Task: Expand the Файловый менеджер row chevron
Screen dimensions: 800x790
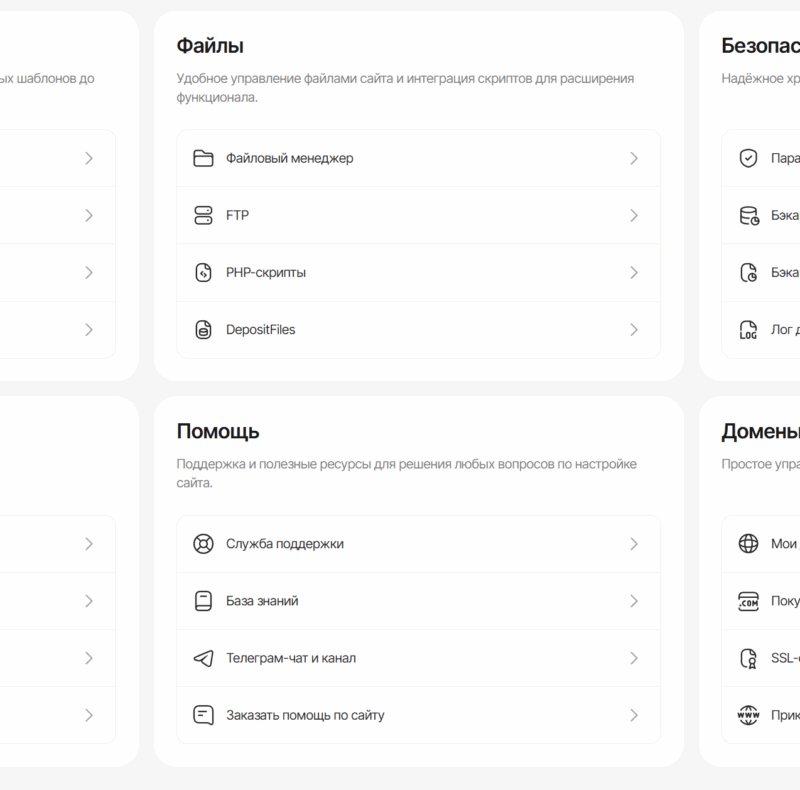Action: (634, 158)
